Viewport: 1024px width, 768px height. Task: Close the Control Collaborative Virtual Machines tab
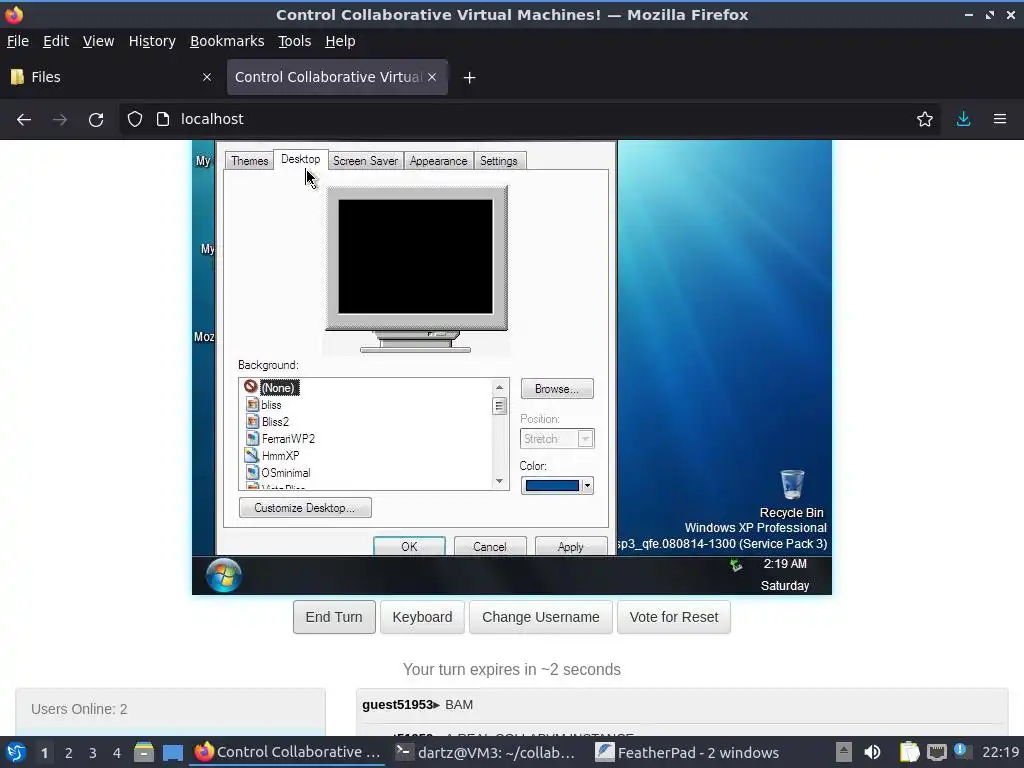pyautogui.click(x=432, y=77)
